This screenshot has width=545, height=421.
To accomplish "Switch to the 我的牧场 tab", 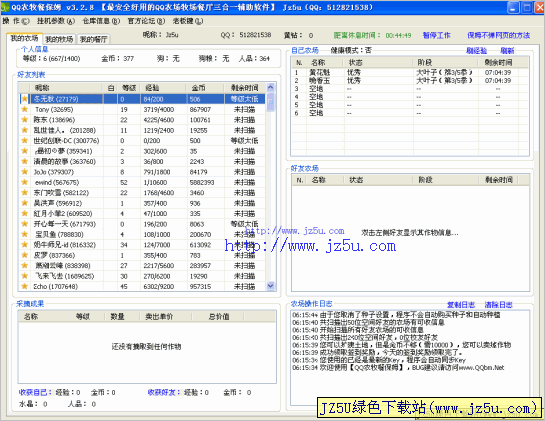I will pyautogui.click(x=59, y=39).
